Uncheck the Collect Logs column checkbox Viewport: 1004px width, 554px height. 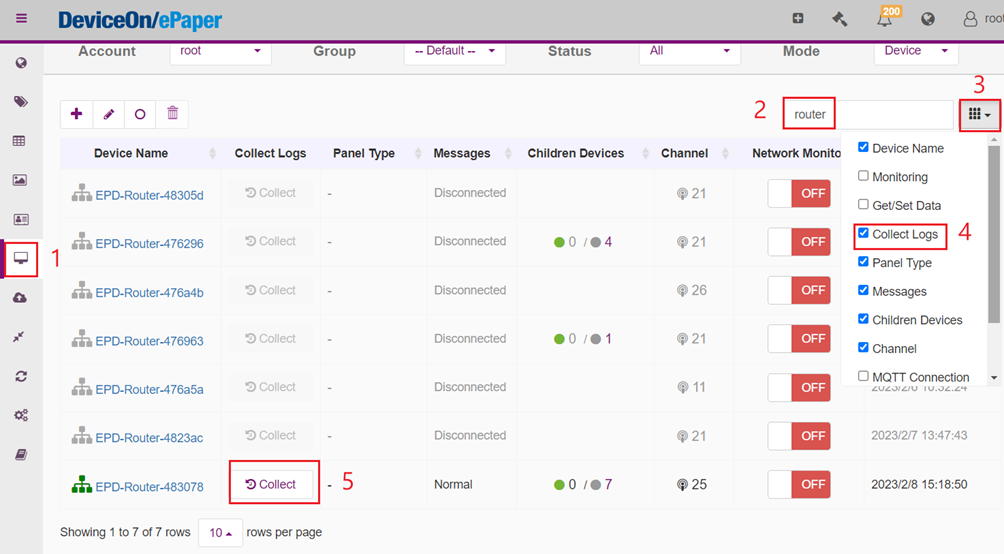(863, 234)
